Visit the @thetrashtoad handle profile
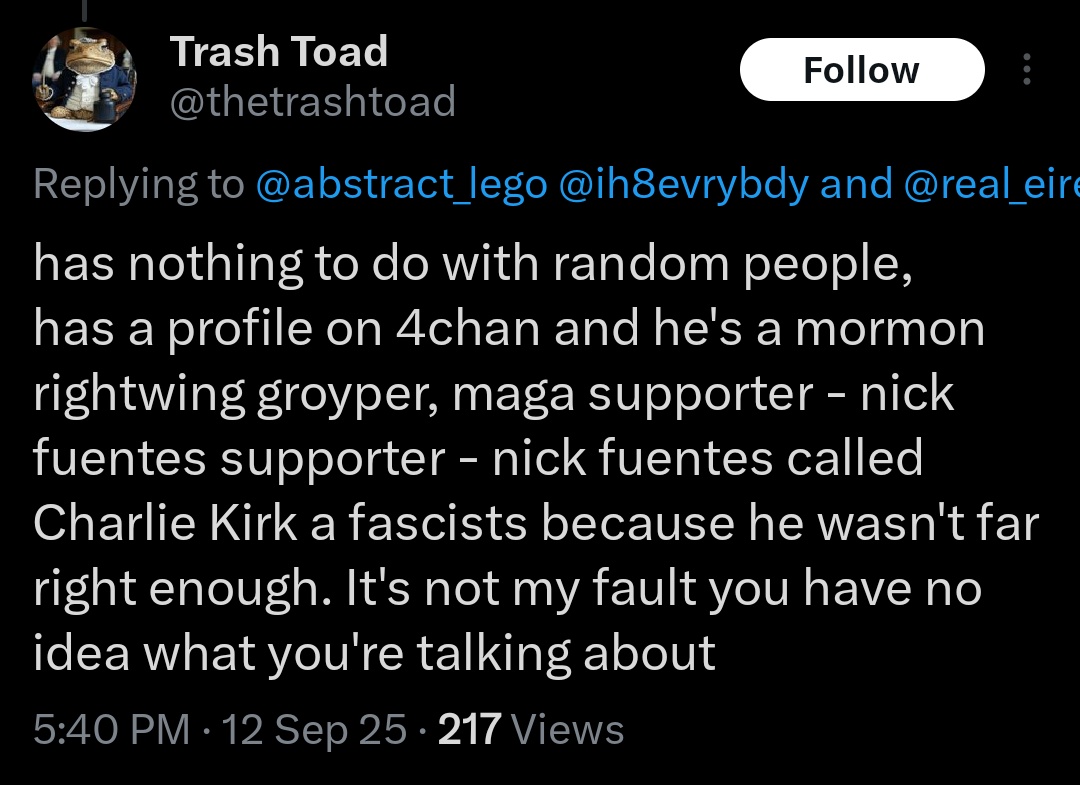 313,101
